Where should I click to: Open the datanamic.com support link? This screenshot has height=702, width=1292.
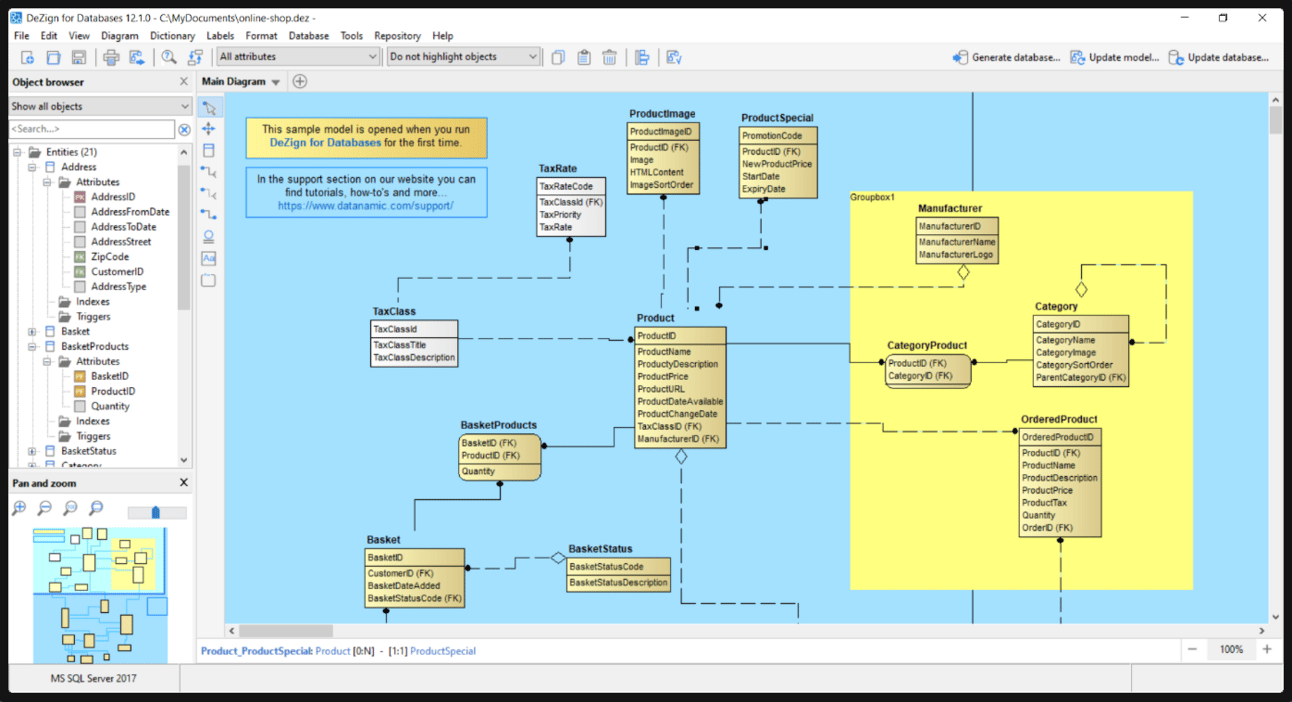pyautogui.click(x=365, y=206)
